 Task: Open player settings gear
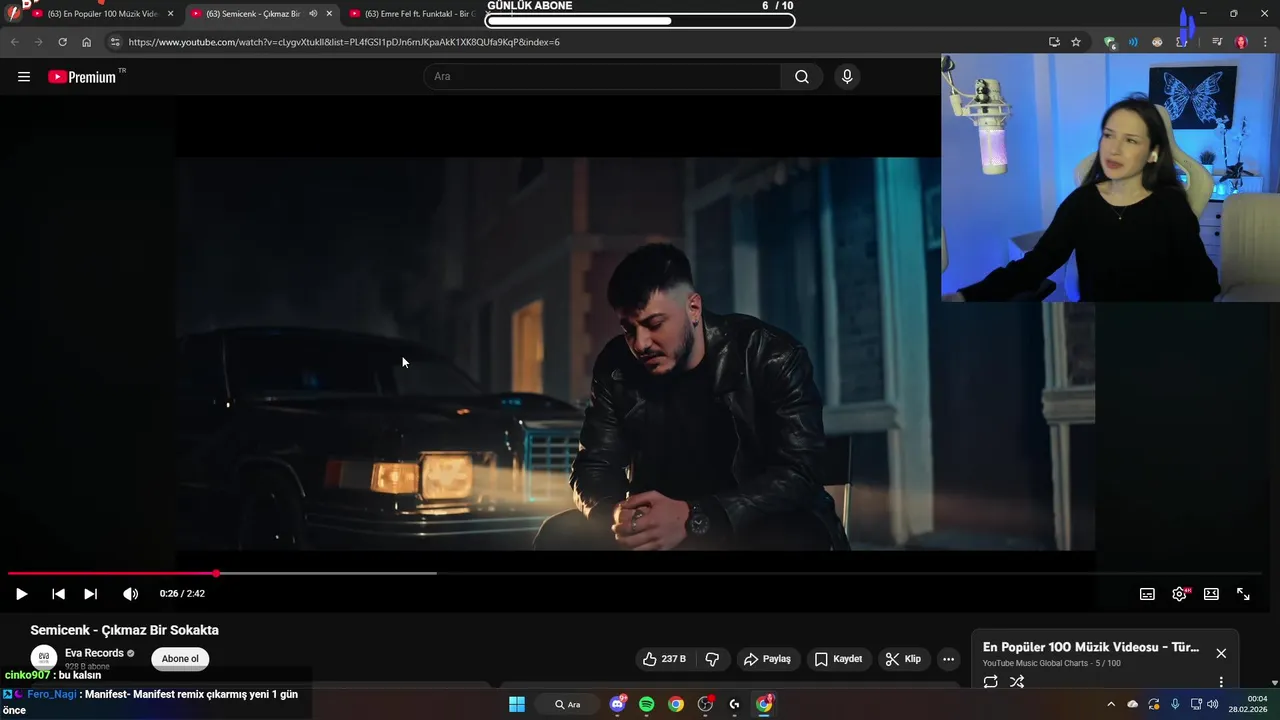(1180, 594)
